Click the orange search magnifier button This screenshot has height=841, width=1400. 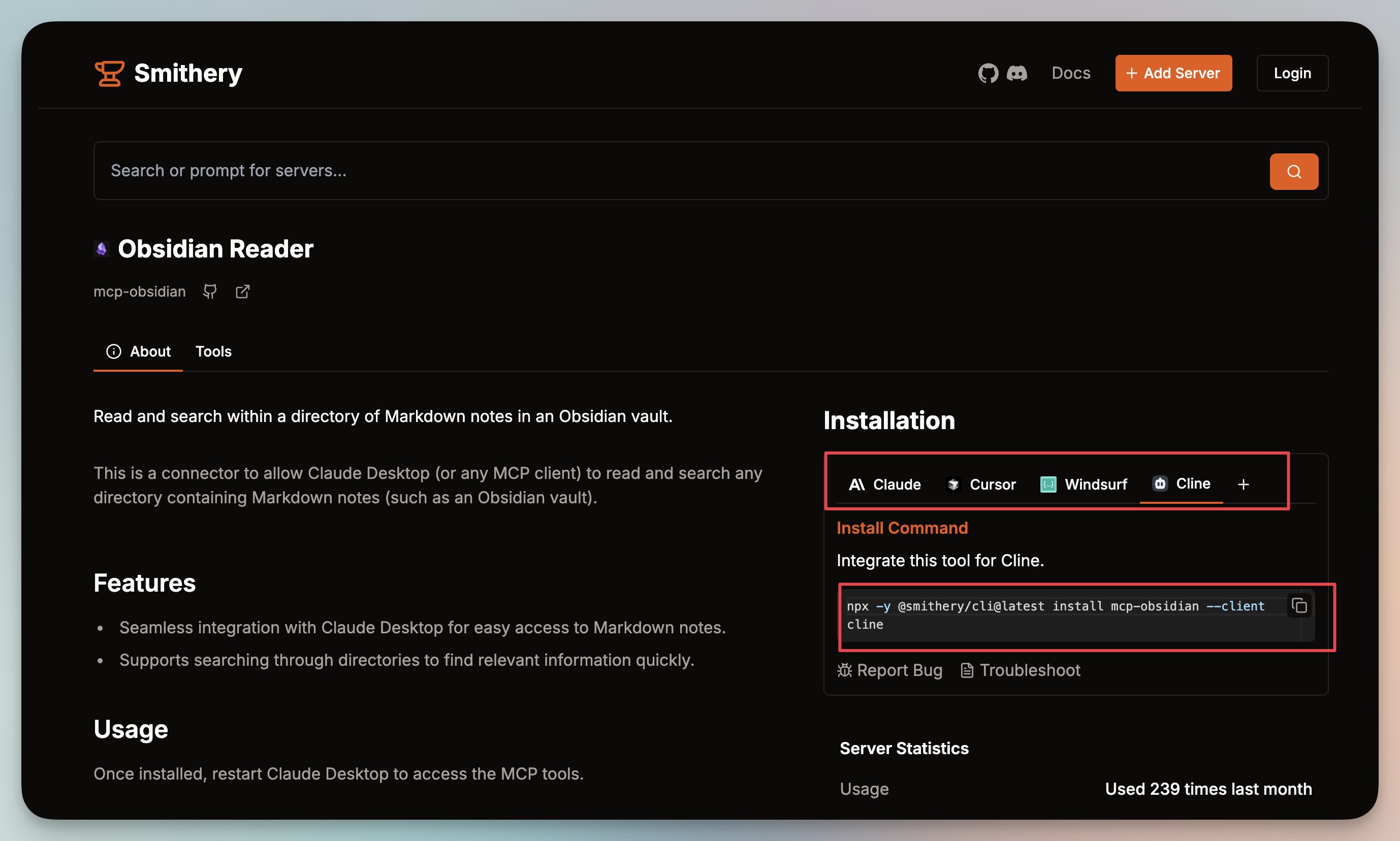click(x=1293, y=171)
